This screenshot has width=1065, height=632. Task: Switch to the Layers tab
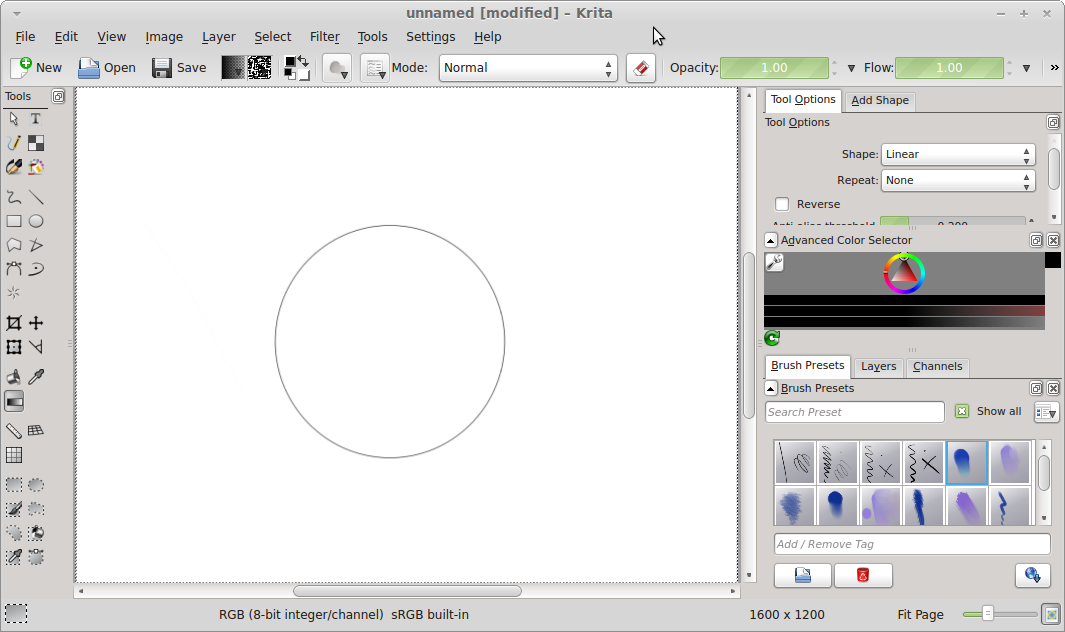pos(878,366)
